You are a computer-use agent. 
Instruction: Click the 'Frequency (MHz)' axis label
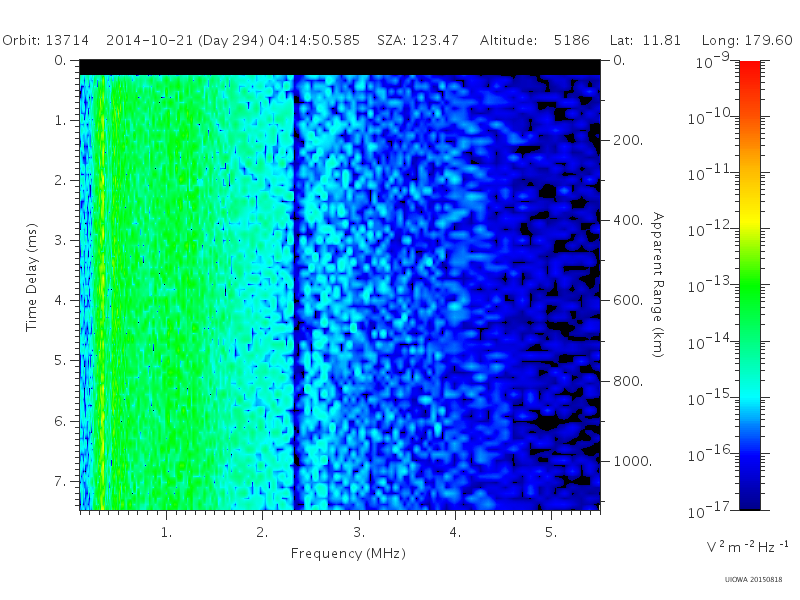(348, 554)
